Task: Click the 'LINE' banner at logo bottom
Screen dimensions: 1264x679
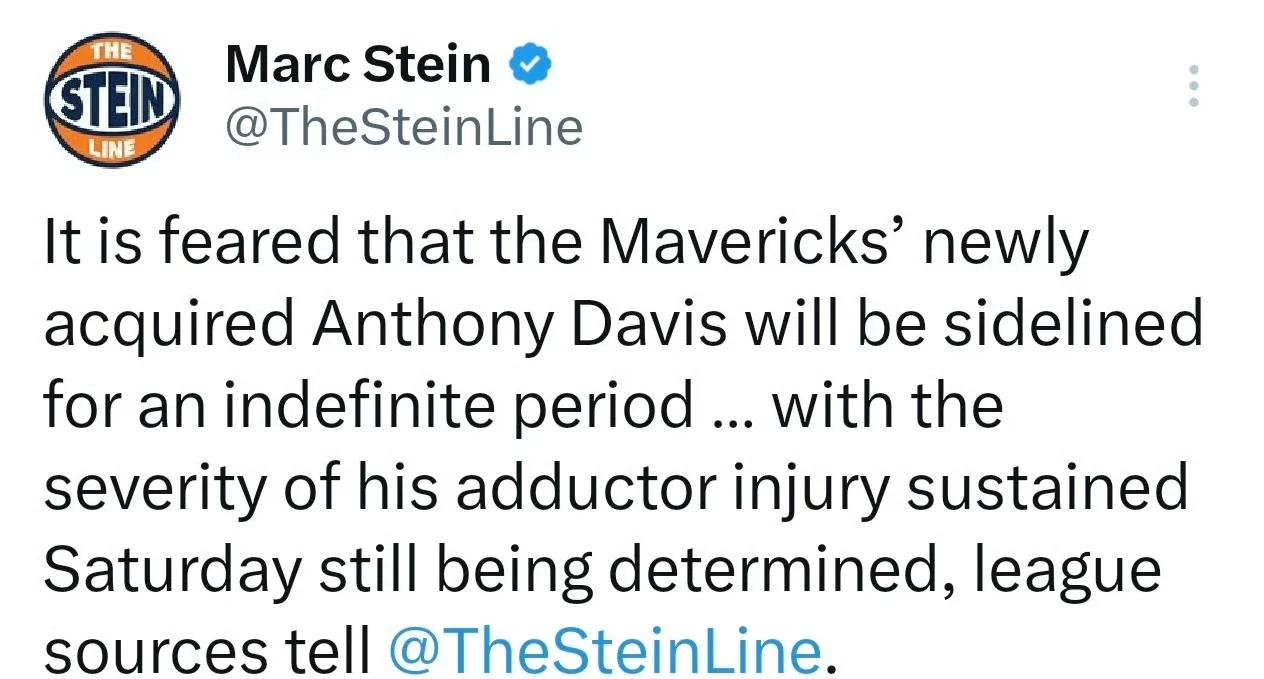Action: 110,147
